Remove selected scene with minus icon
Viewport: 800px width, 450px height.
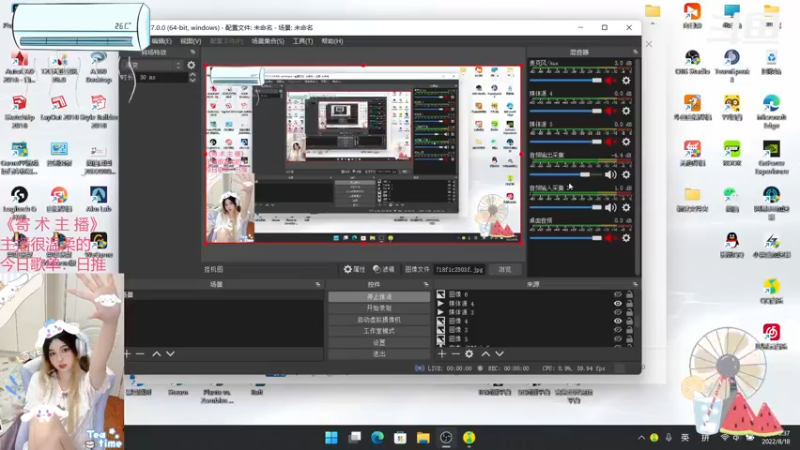(x=140, y=354)
